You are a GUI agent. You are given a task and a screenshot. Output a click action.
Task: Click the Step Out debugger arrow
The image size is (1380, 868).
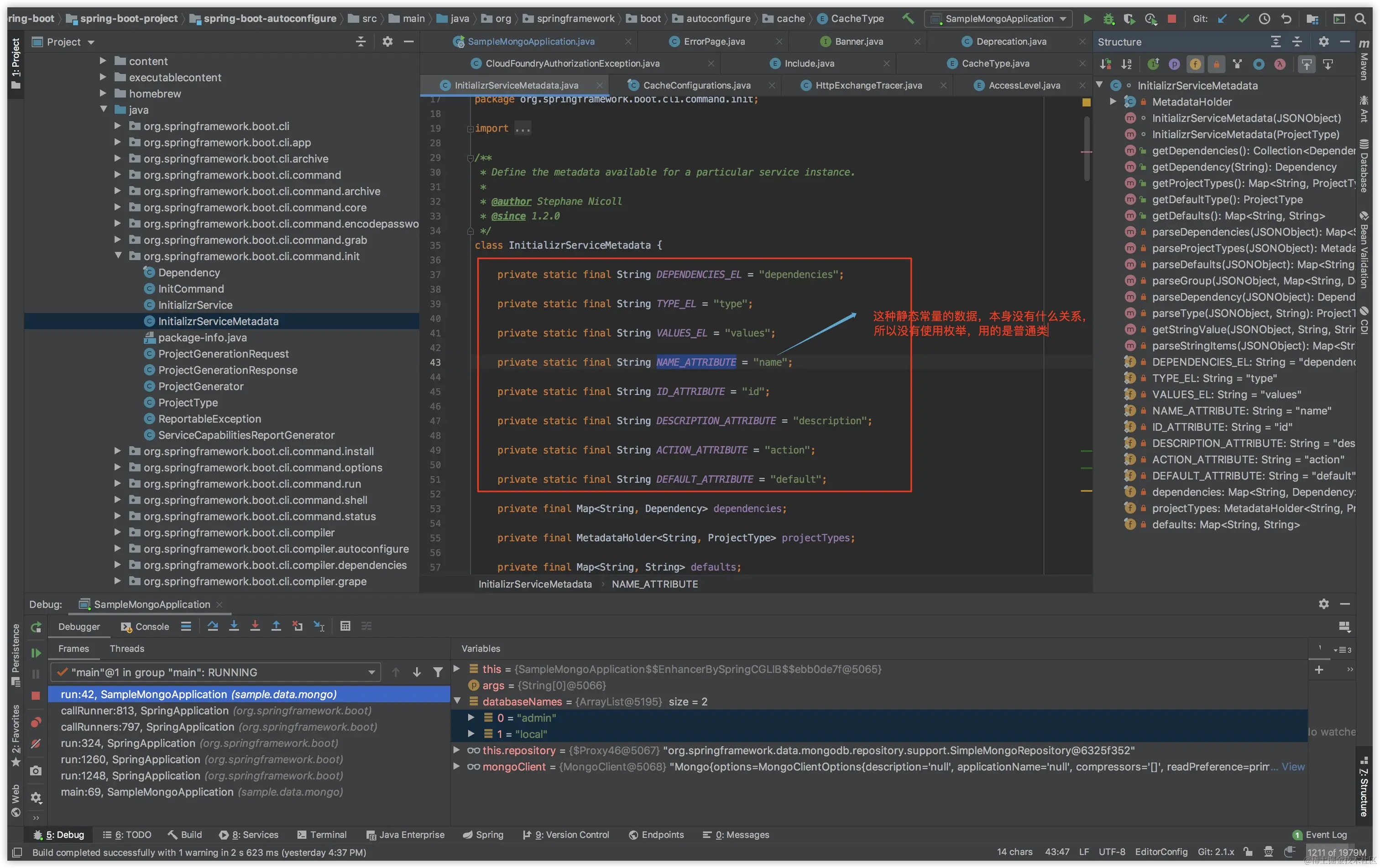tap(276, 626)
